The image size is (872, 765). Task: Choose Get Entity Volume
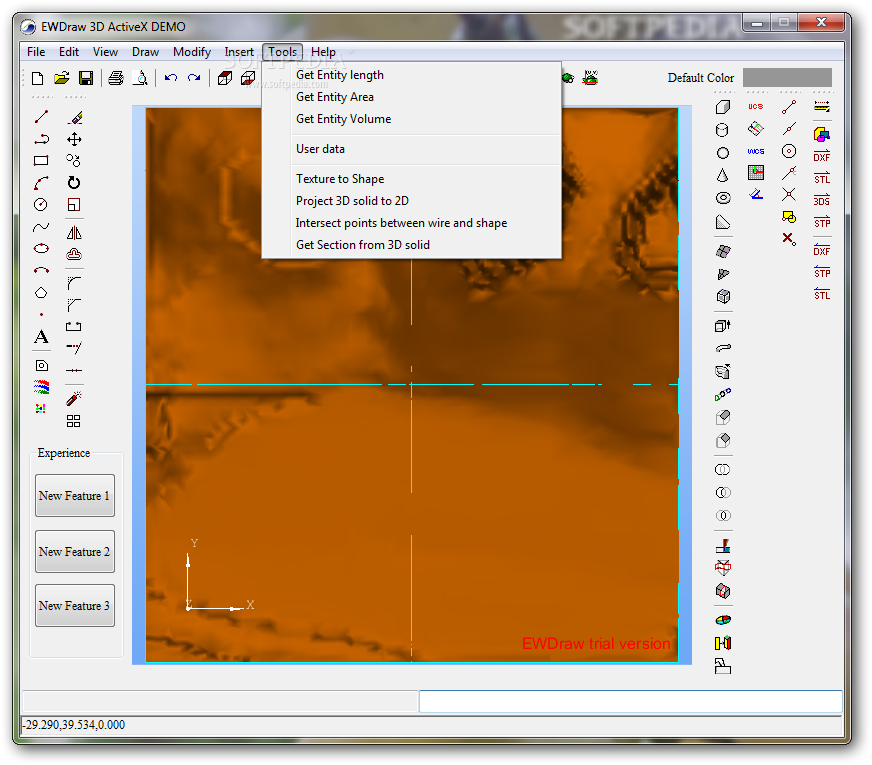[x=412, y=119]
